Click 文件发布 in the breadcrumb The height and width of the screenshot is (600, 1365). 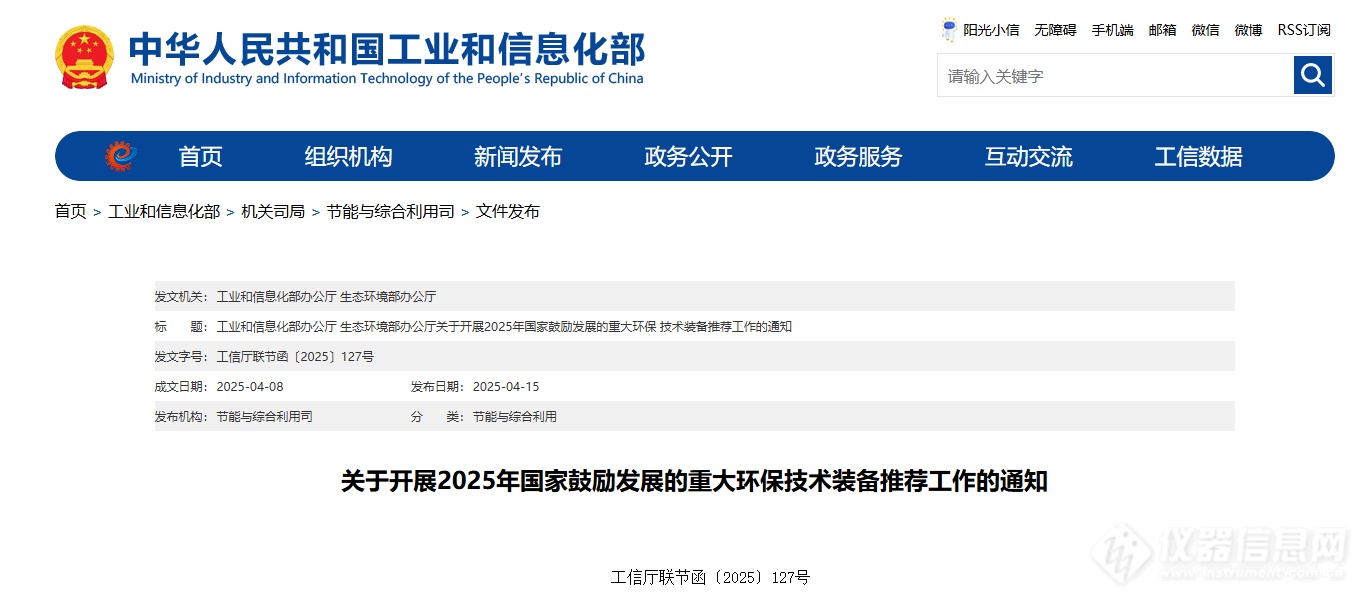click(508, 211)
